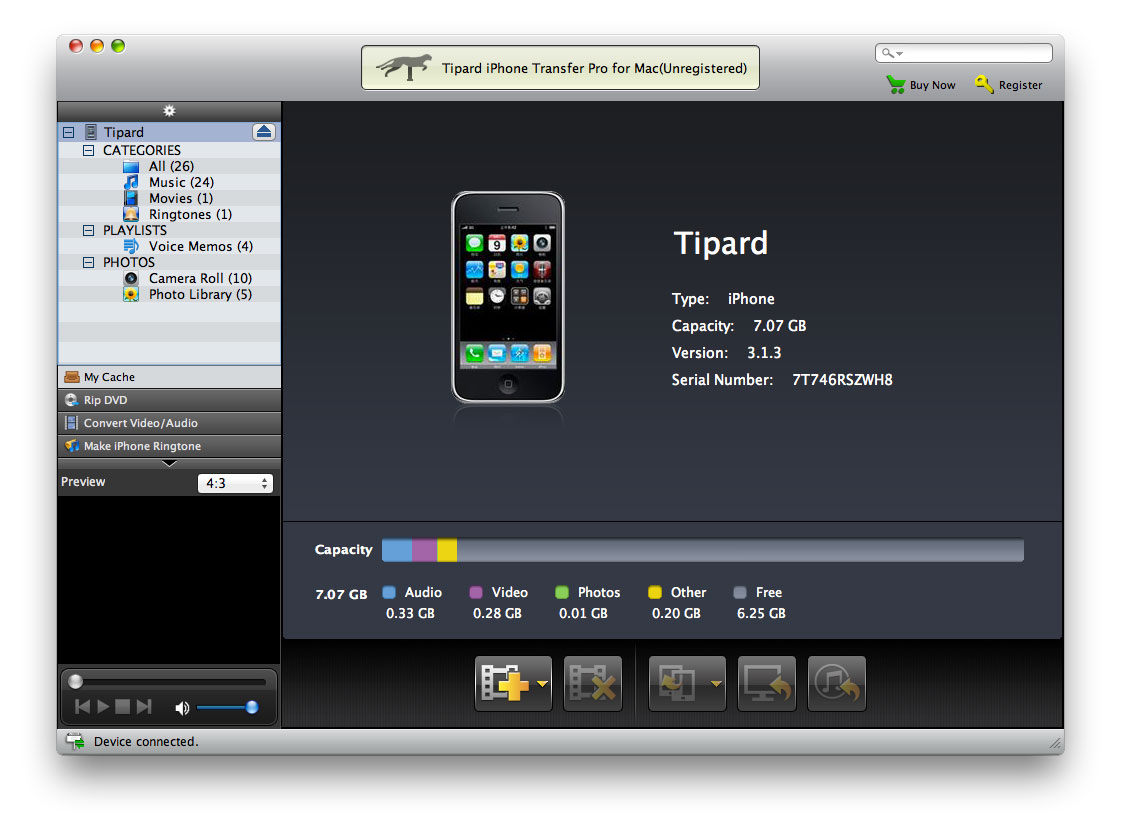This screenshot has height=834, width=1121.
Task: Open the export to device dropdown arrow
Action: (716, 684)
